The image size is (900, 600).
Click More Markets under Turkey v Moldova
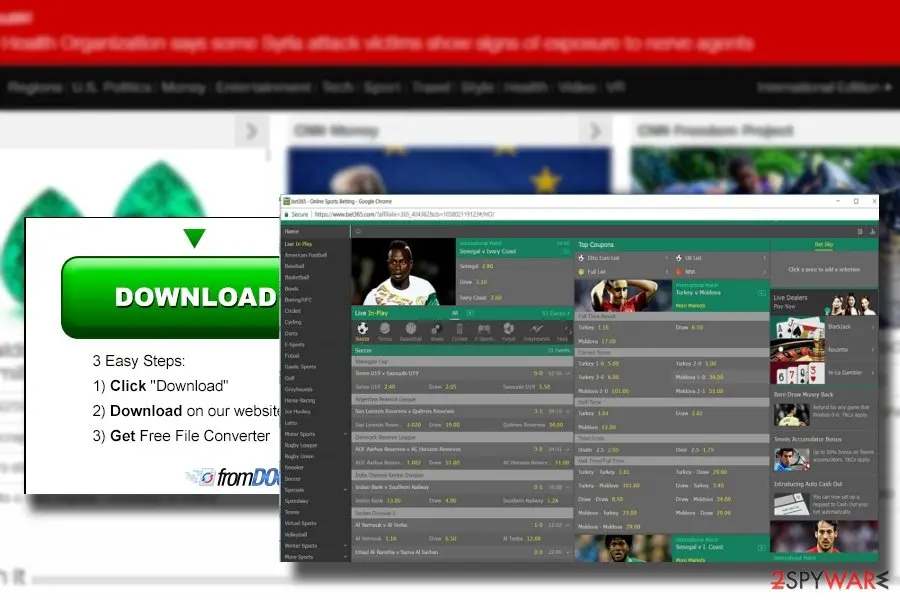click(x=690, y=306)
